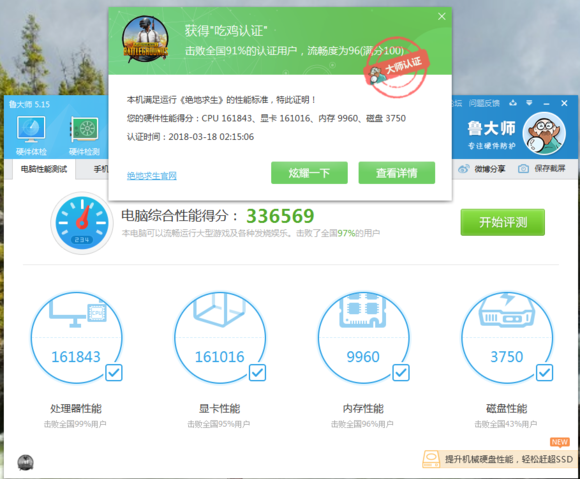Click the 显卡性能 label
The width and height of the screenshot is (580, 479).
tap(219, 409)
